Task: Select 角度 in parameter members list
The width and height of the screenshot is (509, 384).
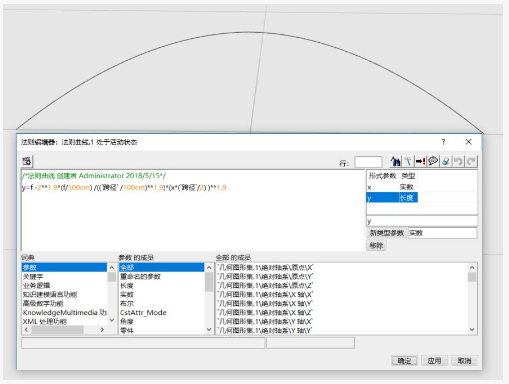Action: click(x=127, y=322)
